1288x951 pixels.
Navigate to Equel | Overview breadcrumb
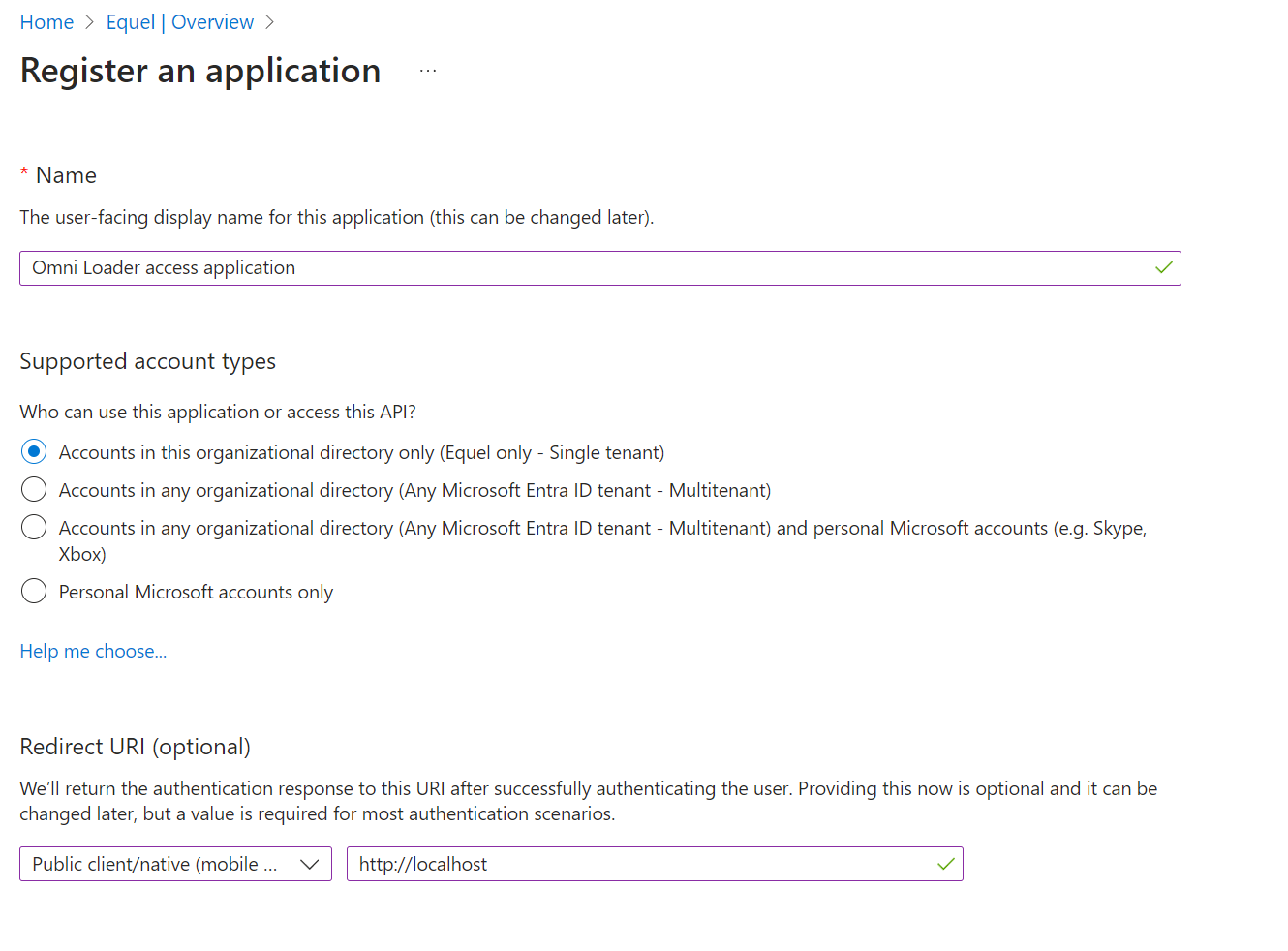click(x=179, y=22)
